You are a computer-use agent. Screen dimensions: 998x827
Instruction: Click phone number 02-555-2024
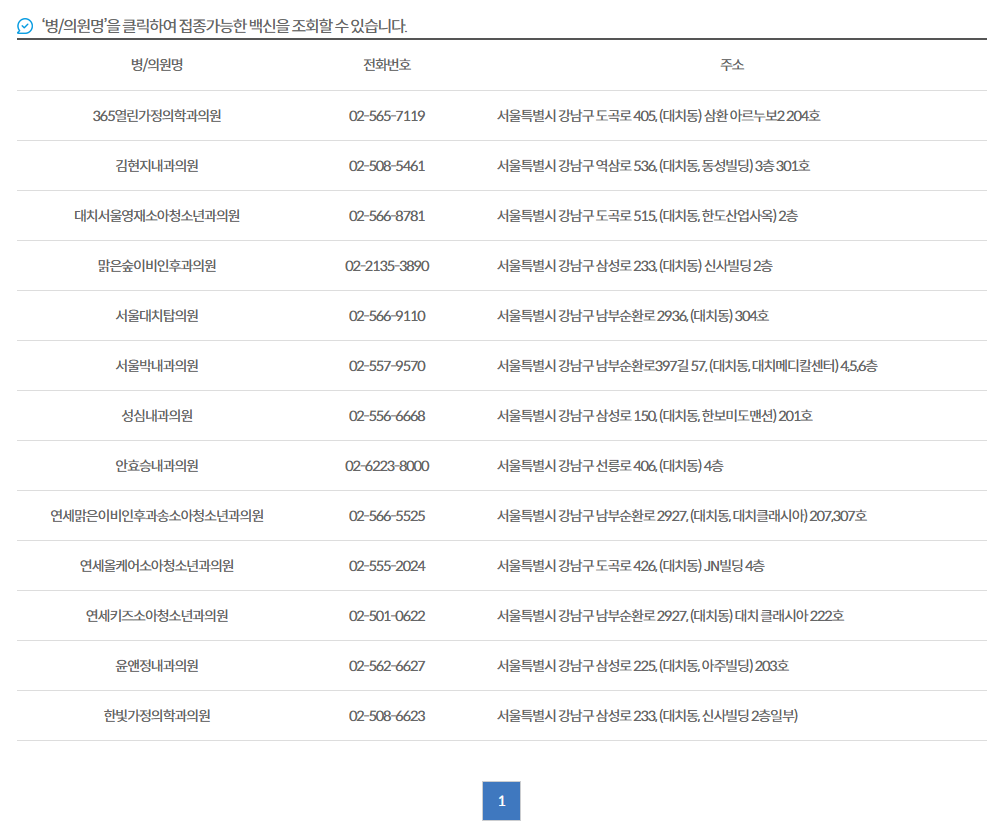tap(387, 566)
